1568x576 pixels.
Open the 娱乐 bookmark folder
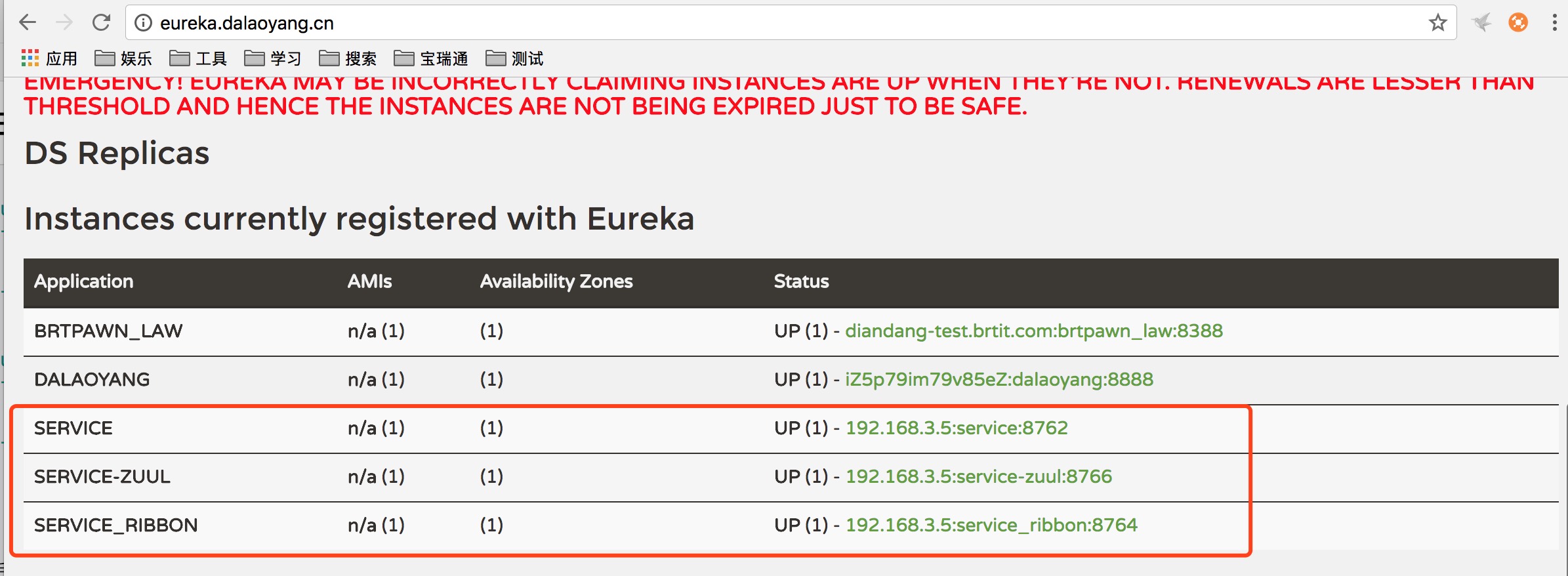(123, 59)
